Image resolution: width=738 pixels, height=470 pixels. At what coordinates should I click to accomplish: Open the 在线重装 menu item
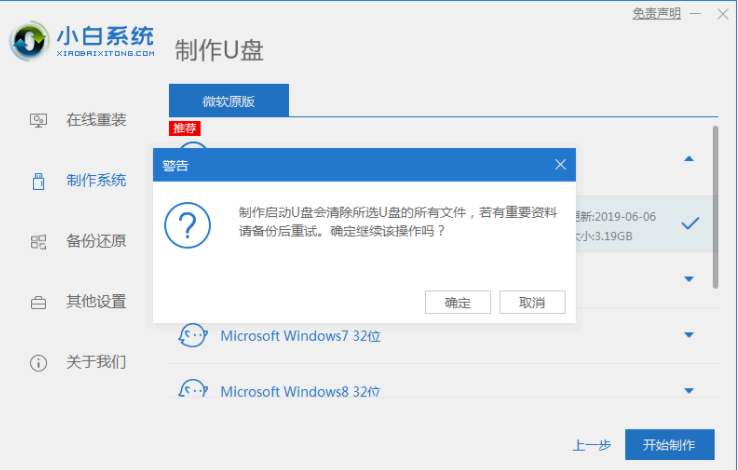click(x=96, y=120)
